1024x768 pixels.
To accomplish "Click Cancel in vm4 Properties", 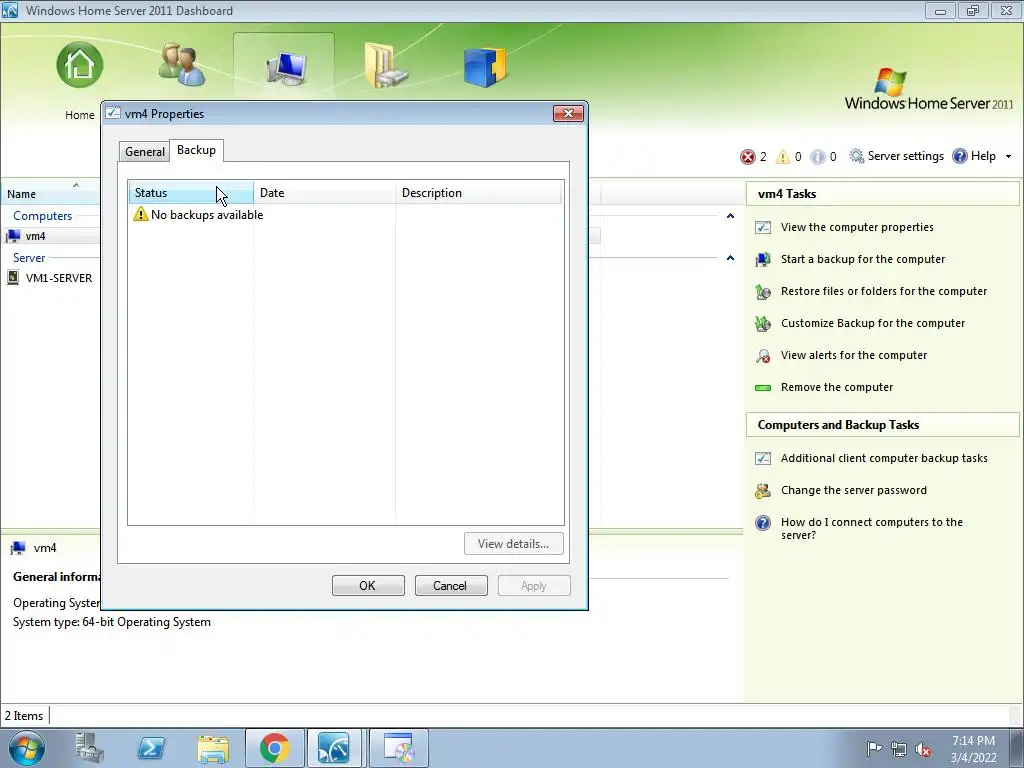I will click(x=451, y=586).
